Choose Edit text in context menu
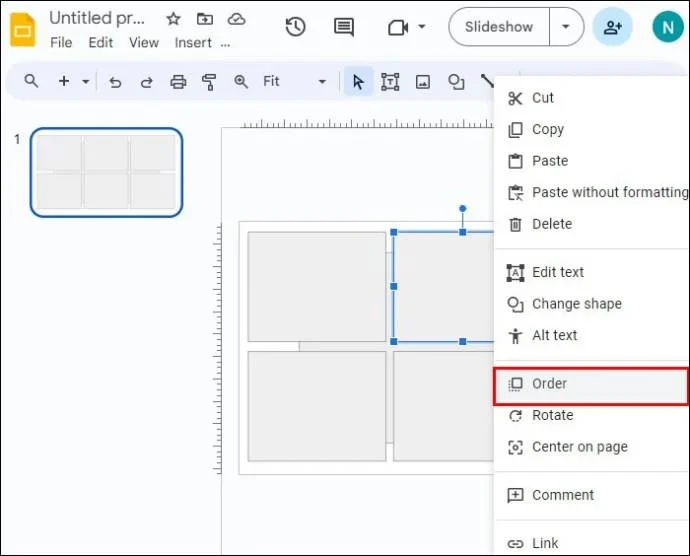Screen dimensions: 690x556 [592, 272]
